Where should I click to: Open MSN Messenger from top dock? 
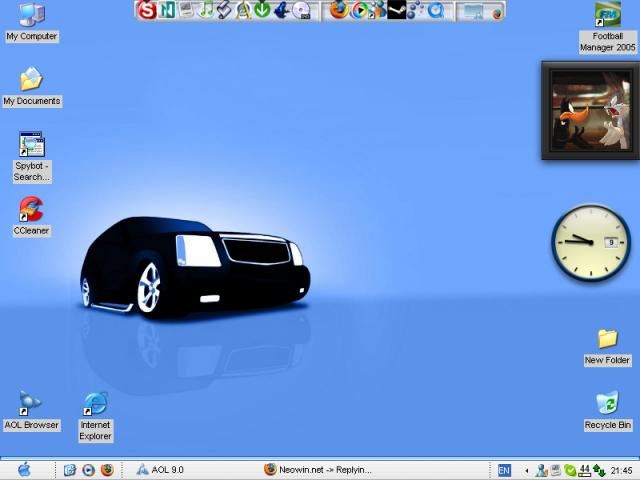(x=378, y=10)
